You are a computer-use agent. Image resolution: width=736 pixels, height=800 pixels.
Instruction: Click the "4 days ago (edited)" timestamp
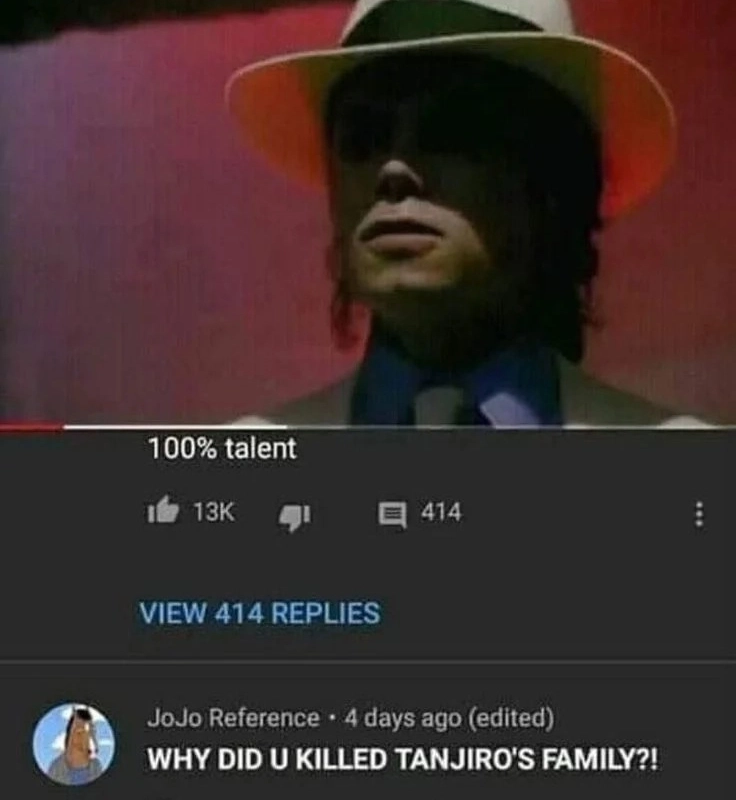tap(449, 718)
